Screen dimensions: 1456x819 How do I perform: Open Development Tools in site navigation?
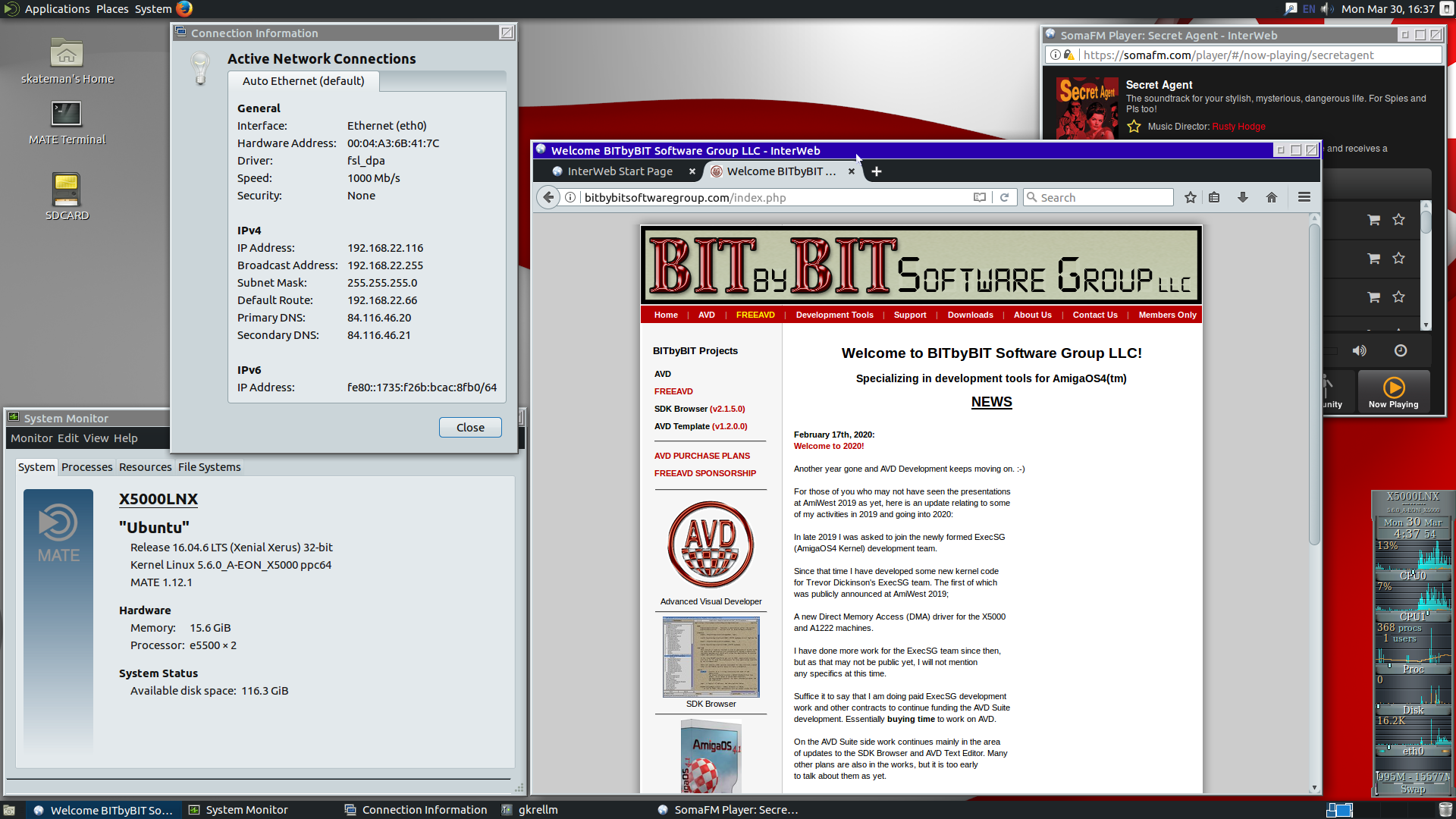834,315
